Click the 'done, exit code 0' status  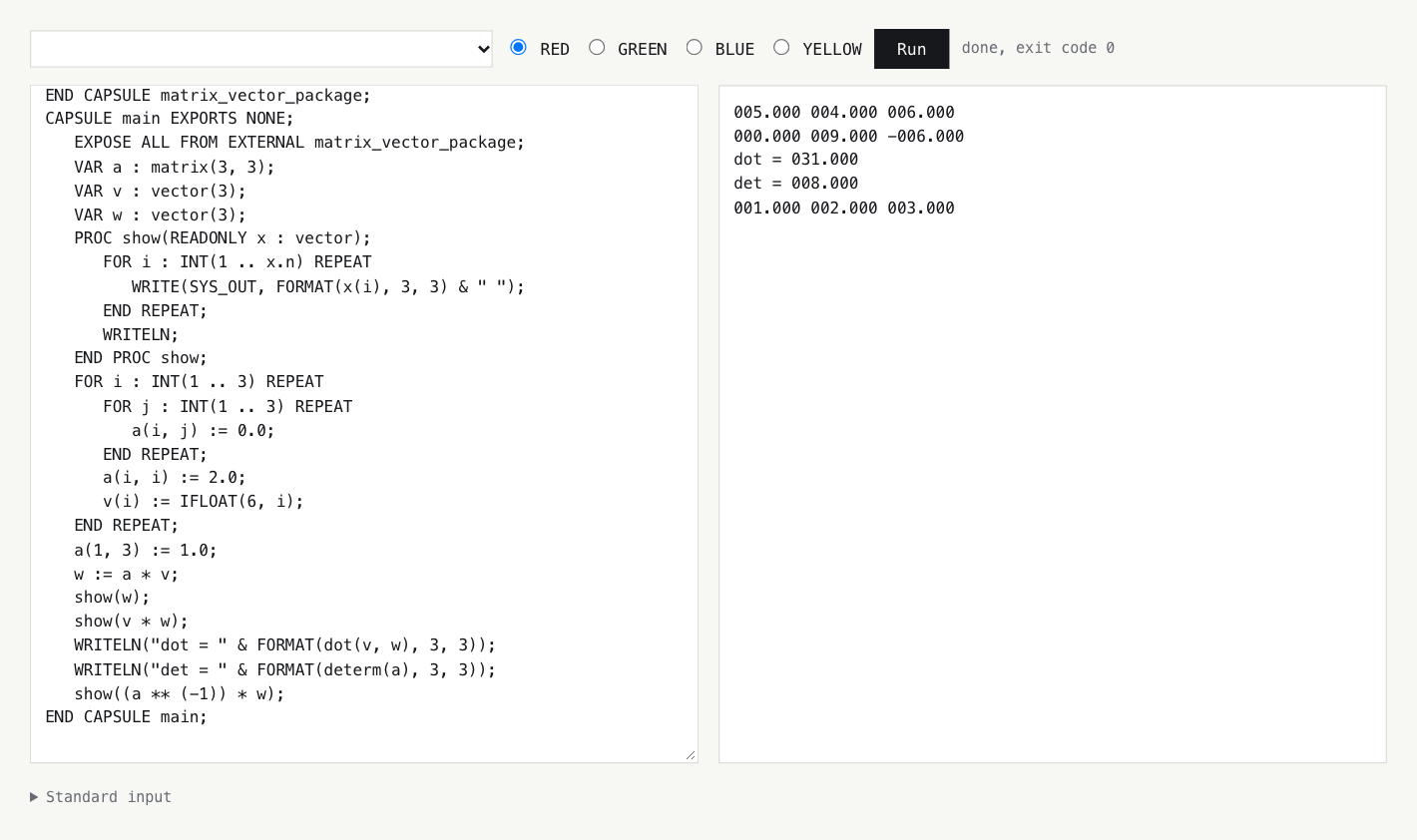tap(1038, 48)
